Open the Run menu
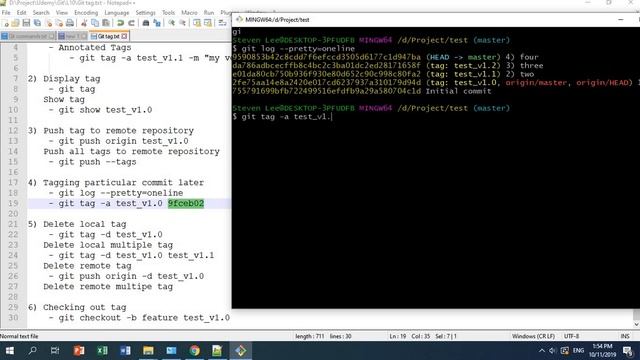The width and height of the screenshot is (640, 360). [209, 13]
